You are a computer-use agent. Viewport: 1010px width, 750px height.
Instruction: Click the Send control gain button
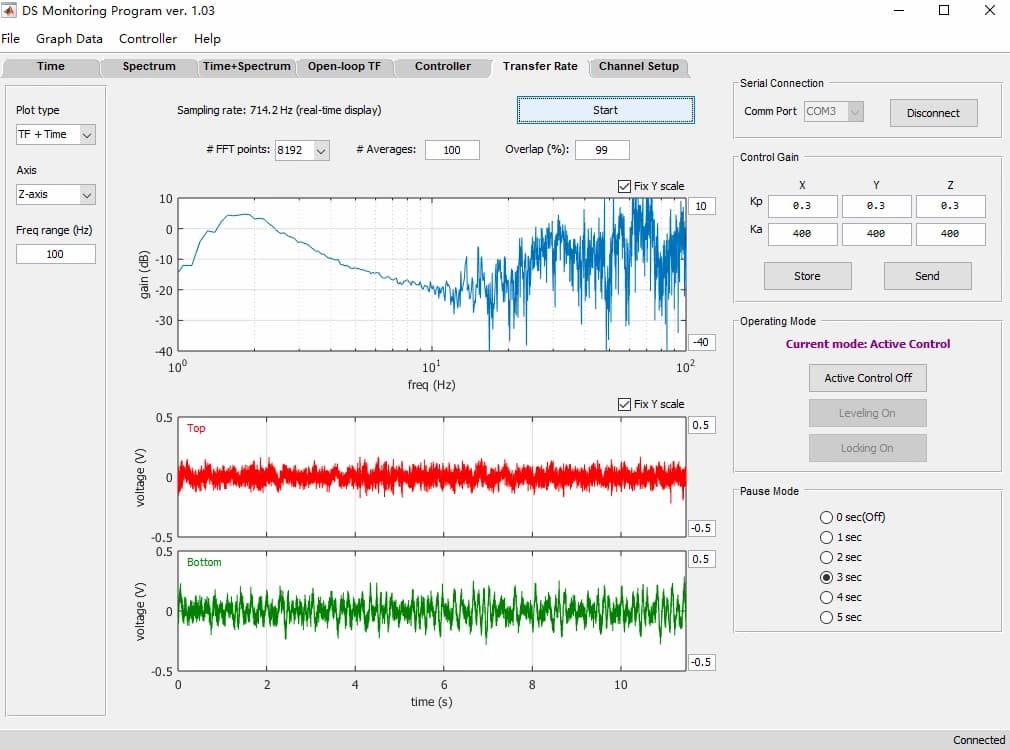928,276
